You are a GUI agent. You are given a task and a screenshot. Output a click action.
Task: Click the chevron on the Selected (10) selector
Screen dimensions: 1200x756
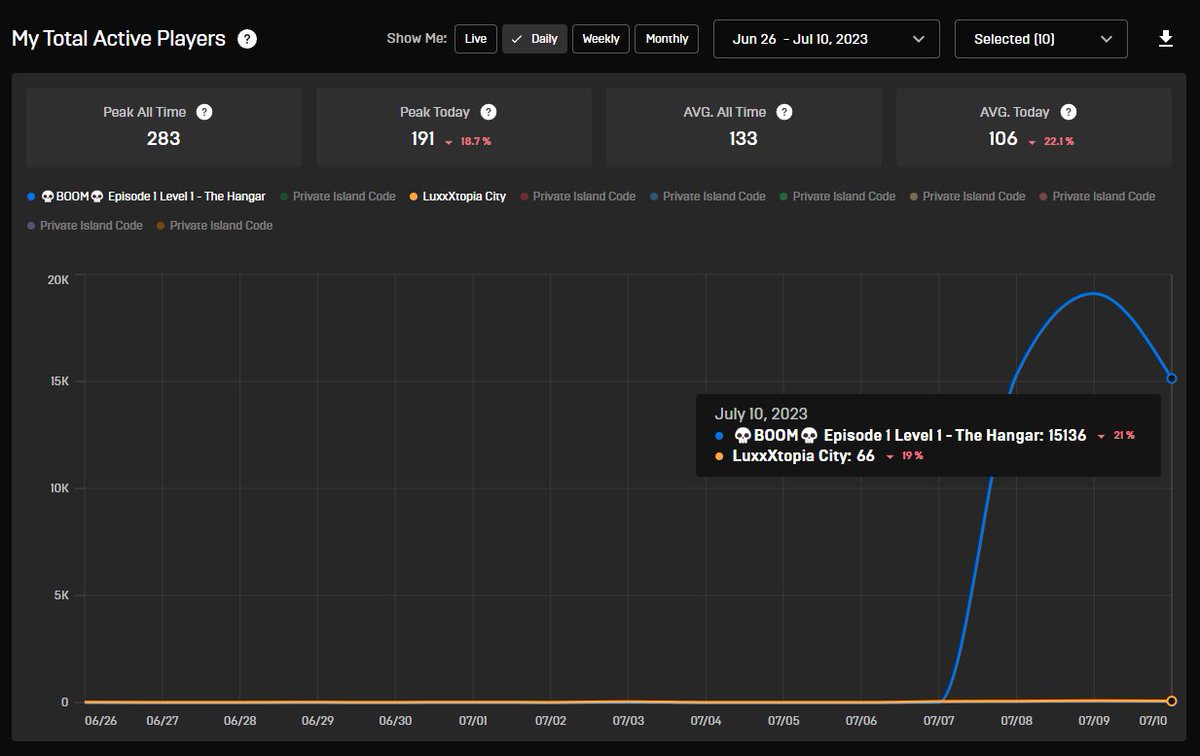click(1106, 39)
